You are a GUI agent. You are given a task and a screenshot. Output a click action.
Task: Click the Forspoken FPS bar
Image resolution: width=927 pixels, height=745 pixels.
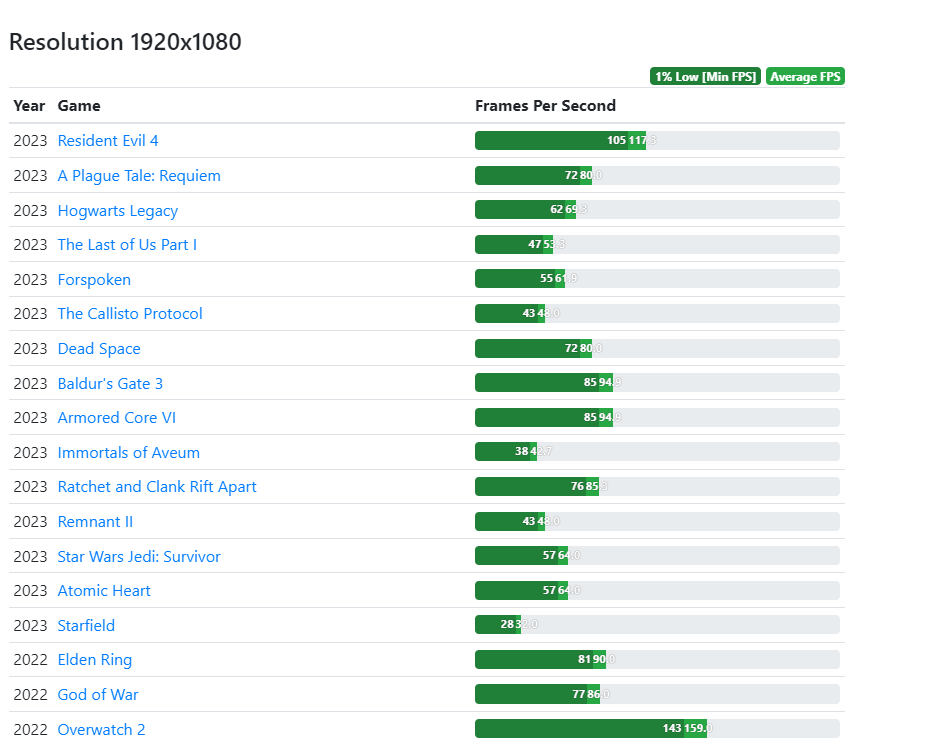pyautogui.click(x=657, y=278)
